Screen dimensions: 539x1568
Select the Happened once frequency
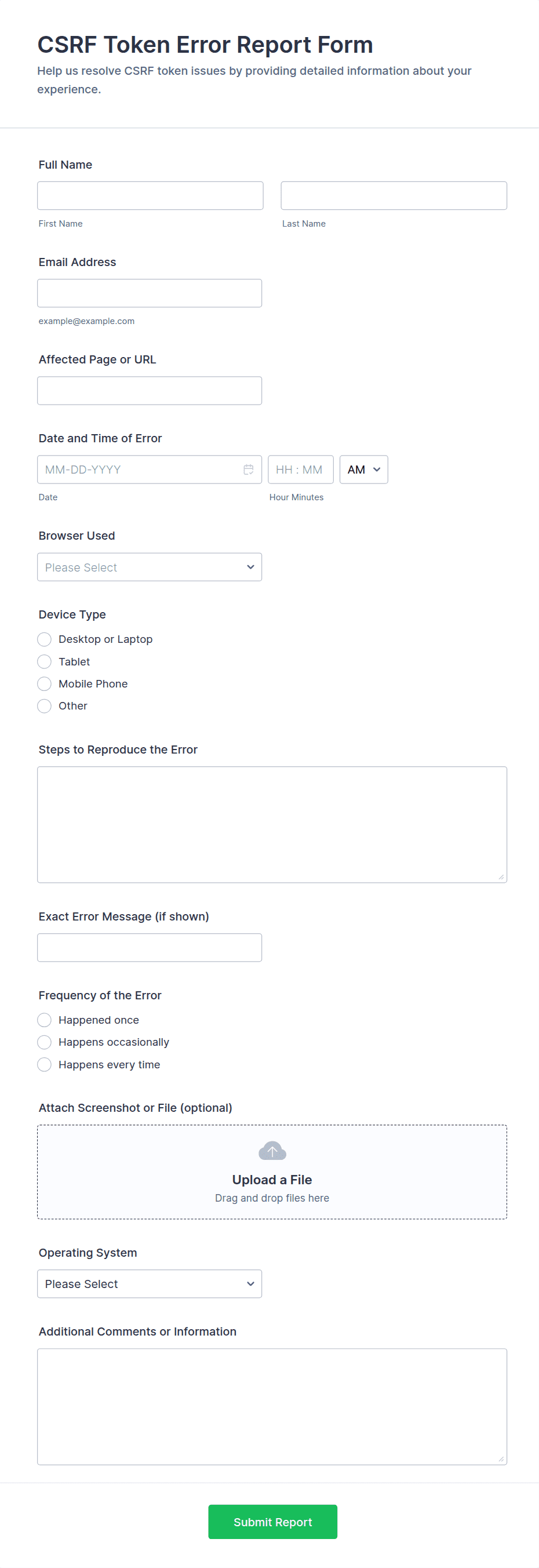[x=45, y=1020]
